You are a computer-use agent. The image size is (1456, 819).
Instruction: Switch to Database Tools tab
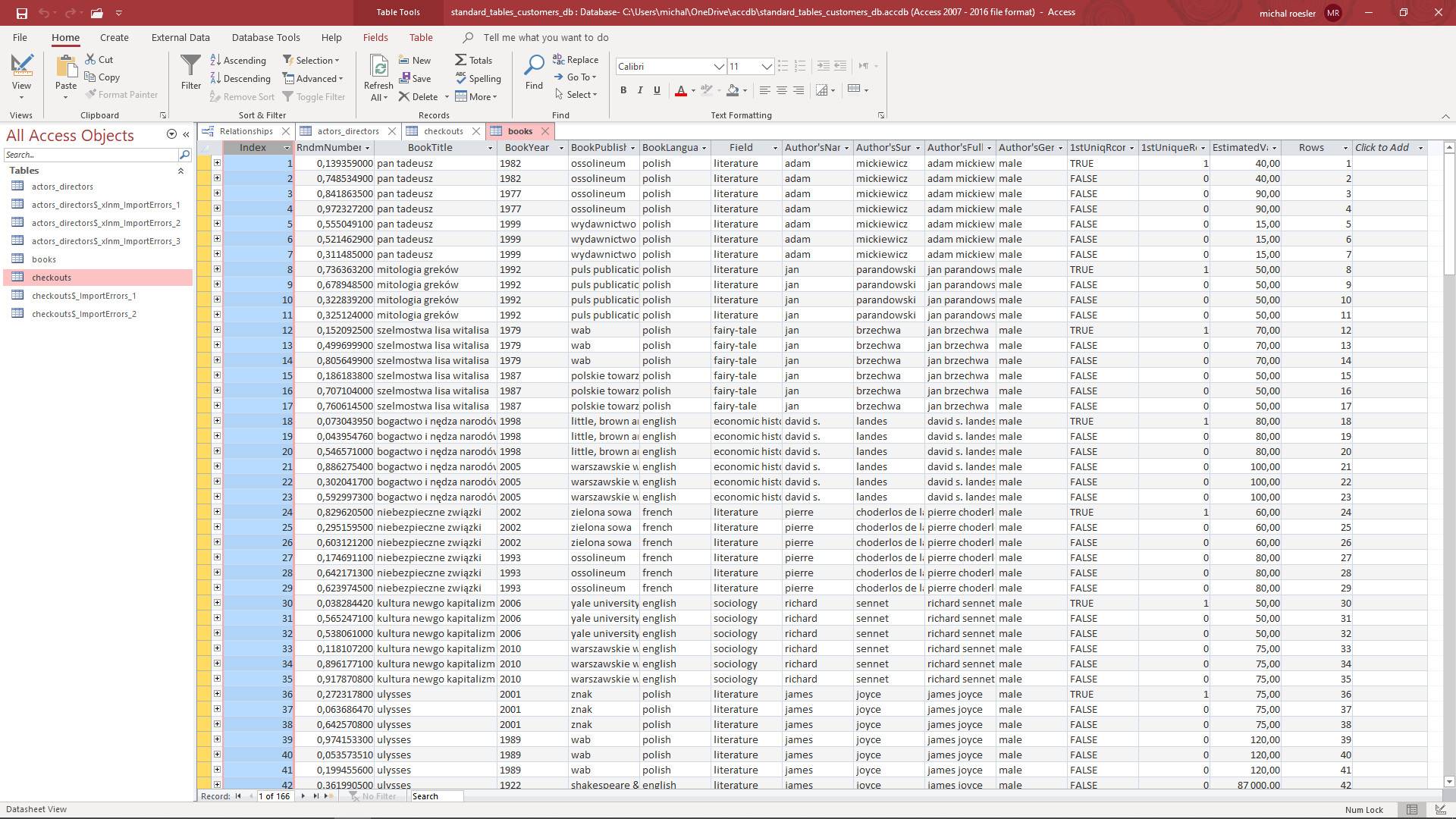pyautogui.click(x=265, y=37)
